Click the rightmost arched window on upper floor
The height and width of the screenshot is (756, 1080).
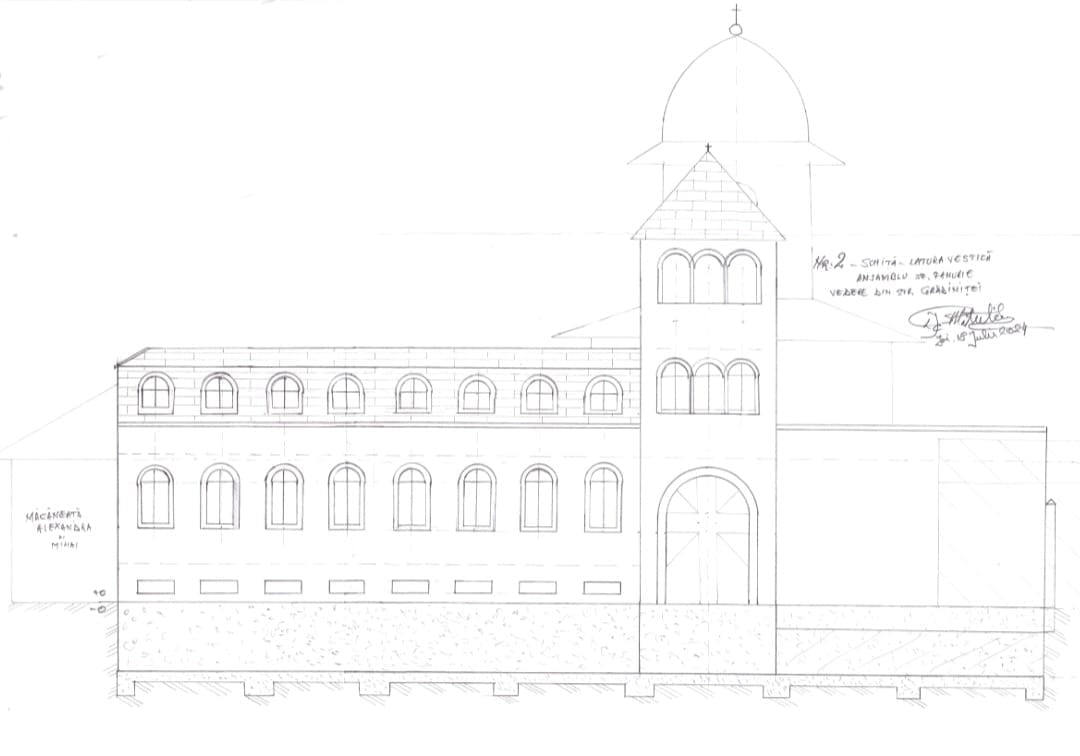603,395
